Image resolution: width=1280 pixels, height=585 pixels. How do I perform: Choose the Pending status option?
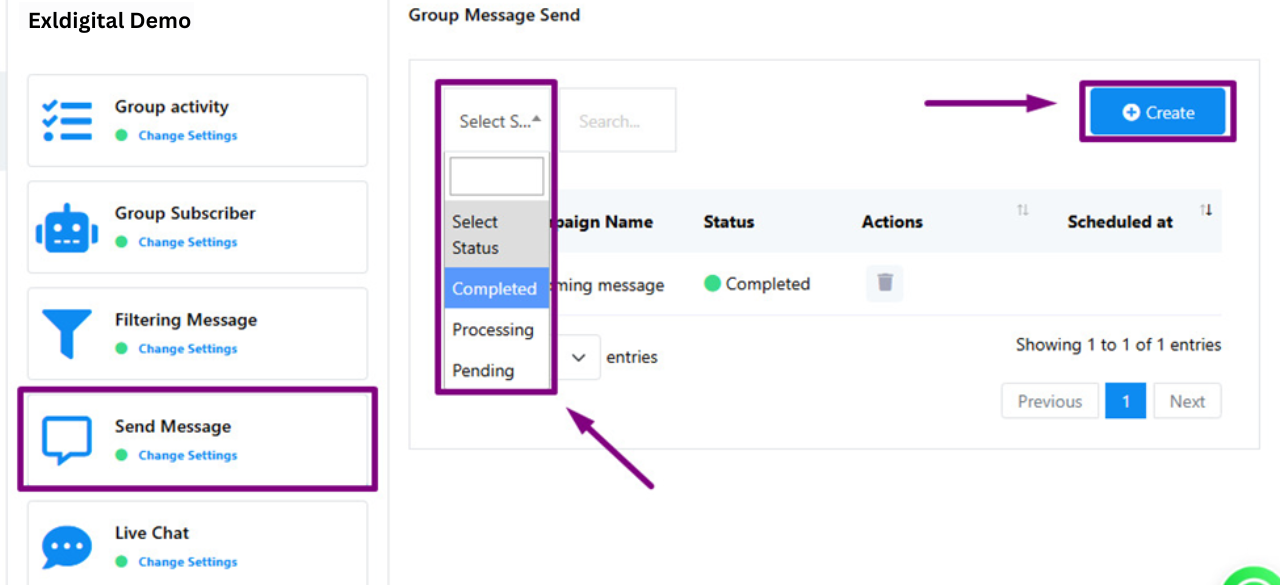[x=497, y=370]
